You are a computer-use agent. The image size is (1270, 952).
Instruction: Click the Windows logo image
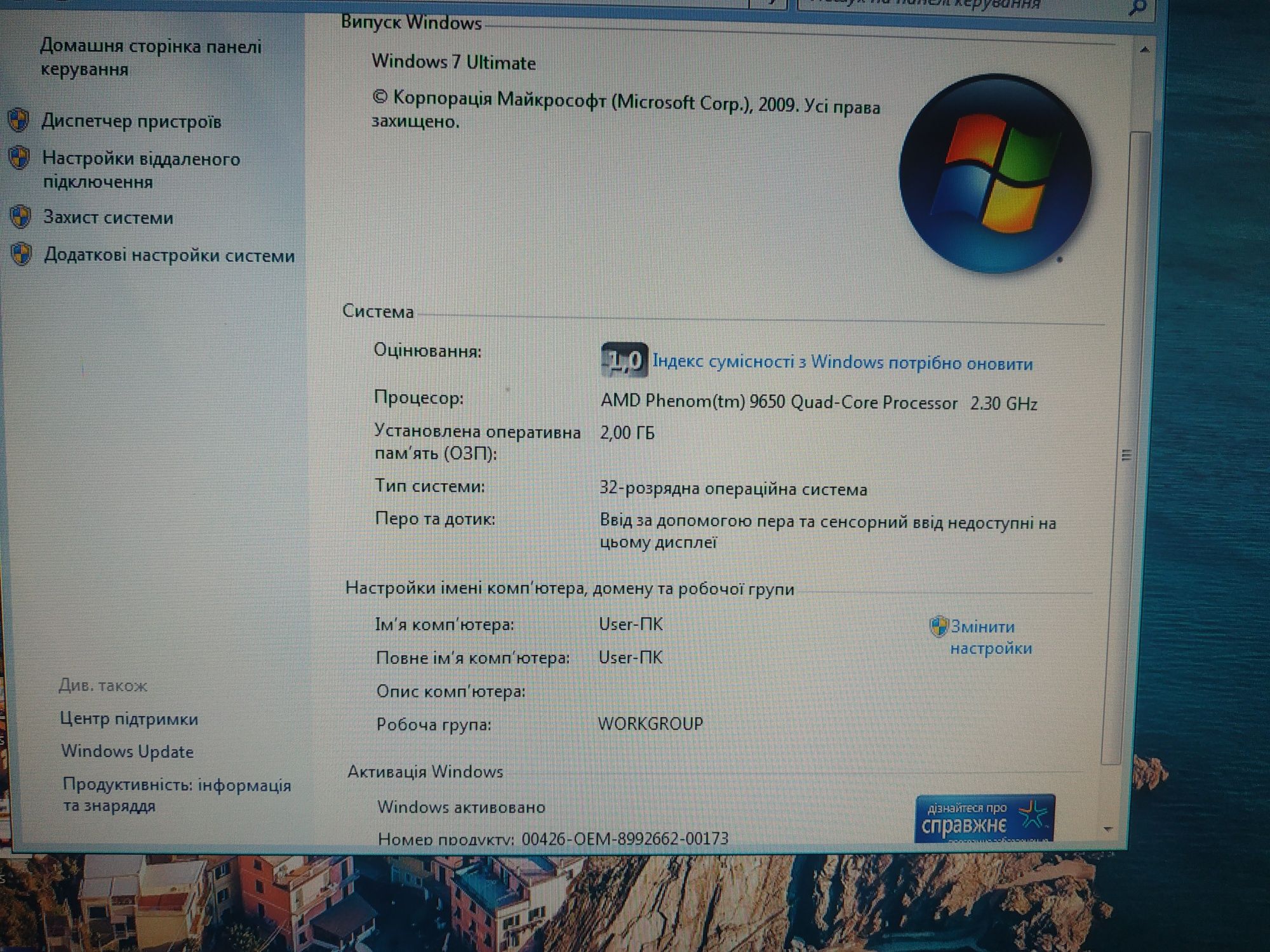pos(995,174)
